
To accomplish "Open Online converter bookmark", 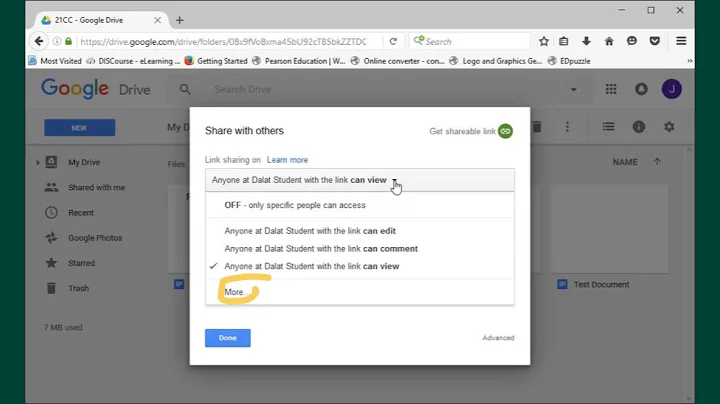I will click(x=398, y=61).
